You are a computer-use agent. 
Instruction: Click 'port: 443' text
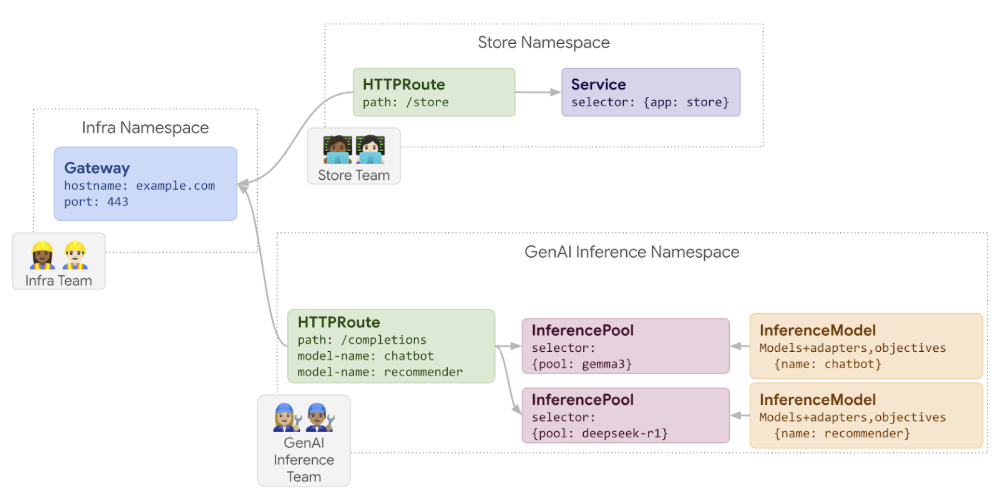pyautogui.click(x=97, y=202)
